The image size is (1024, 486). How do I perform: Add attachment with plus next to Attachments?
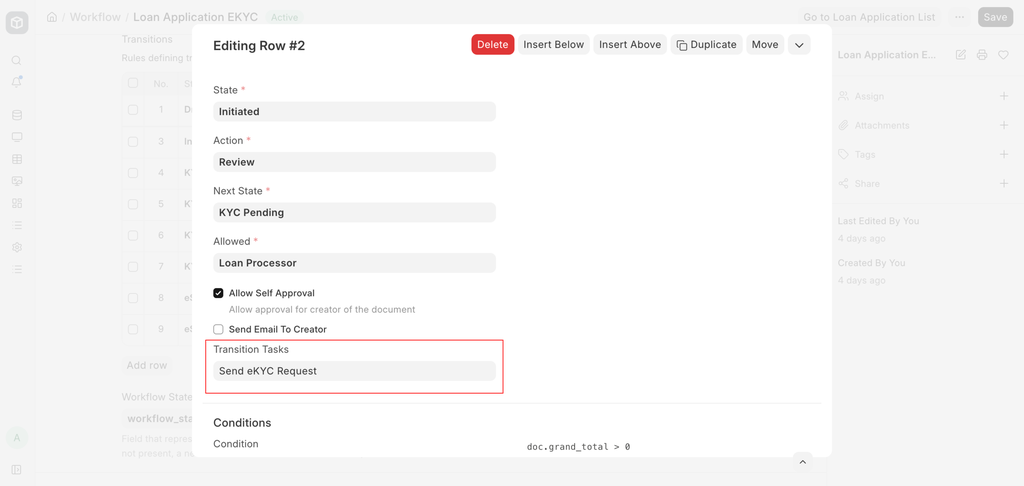(x=1004, y=125)
